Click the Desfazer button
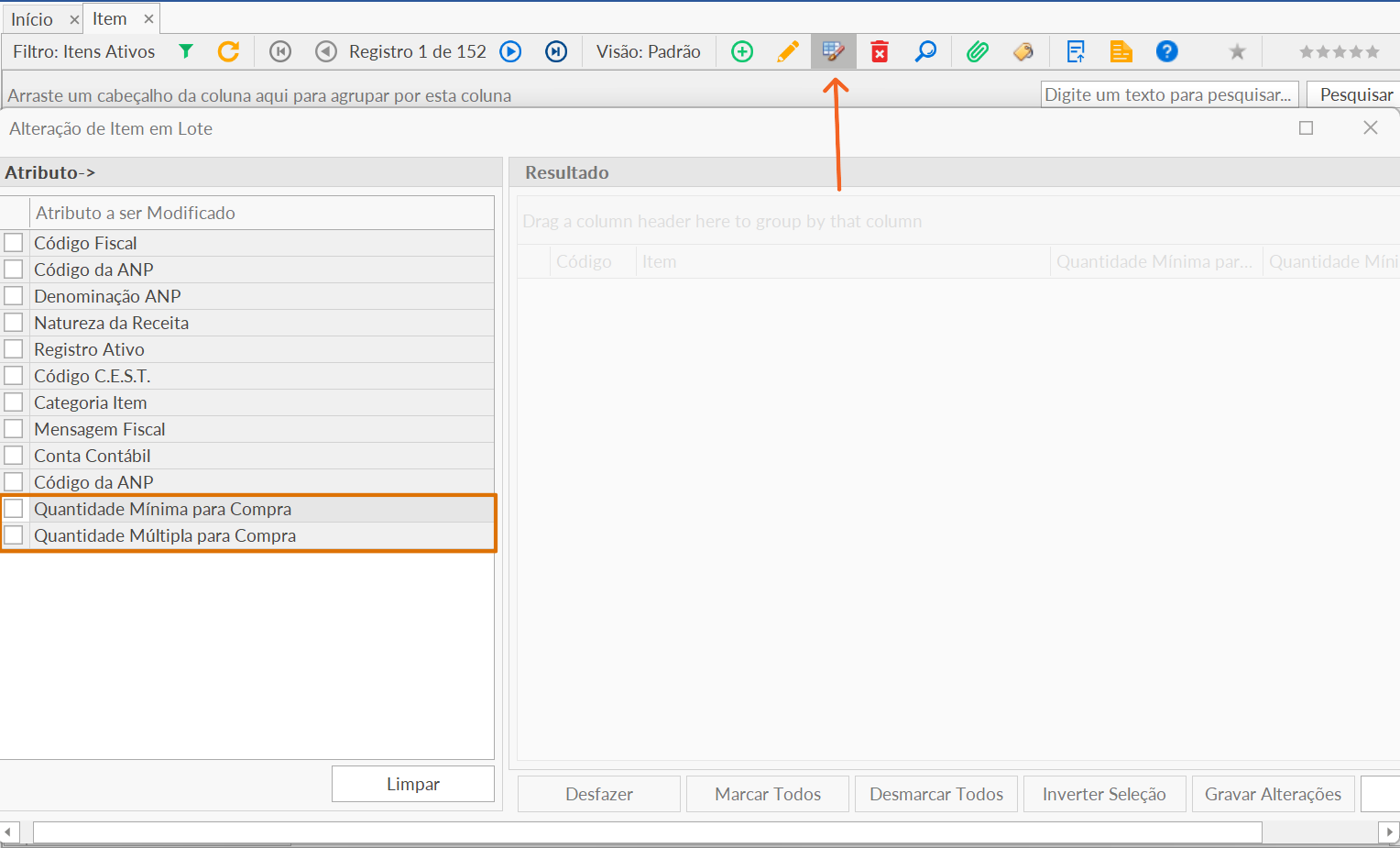 point(599,794)
